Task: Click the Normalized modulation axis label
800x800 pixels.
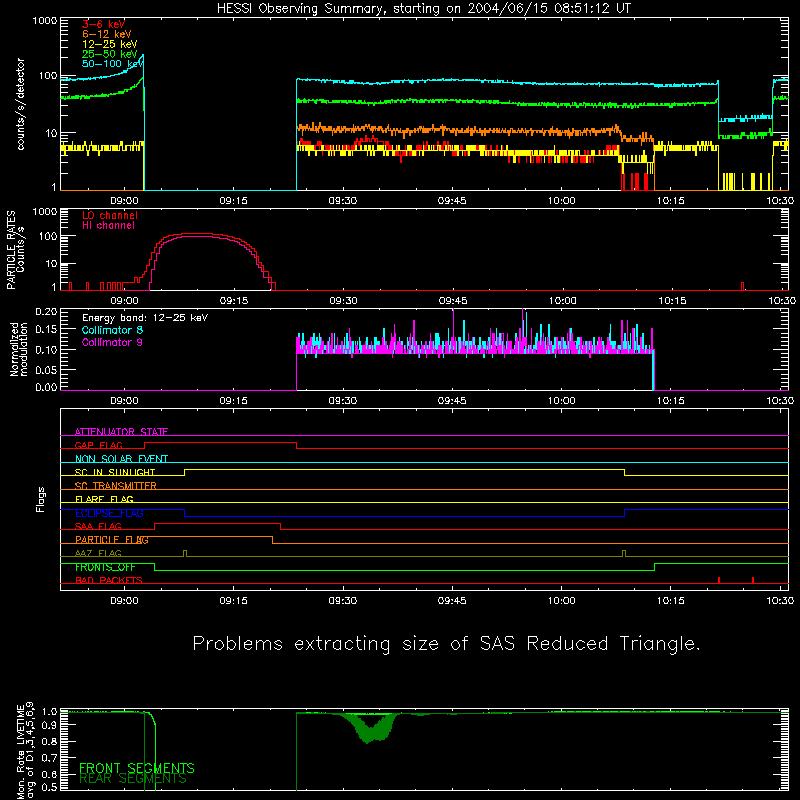Action: point(19,349)
